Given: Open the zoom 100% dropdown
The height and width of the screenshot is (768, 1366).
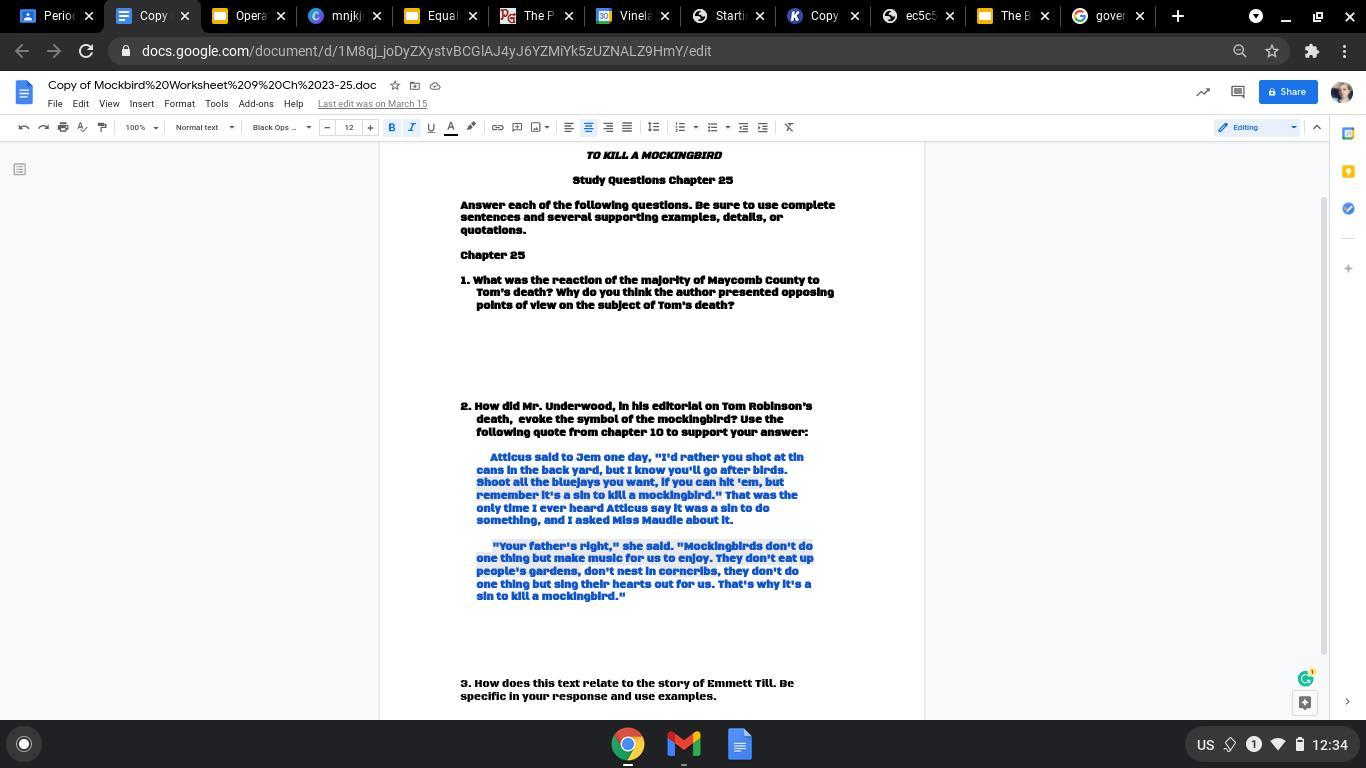Looking at the screenshot, I should 141,127.
